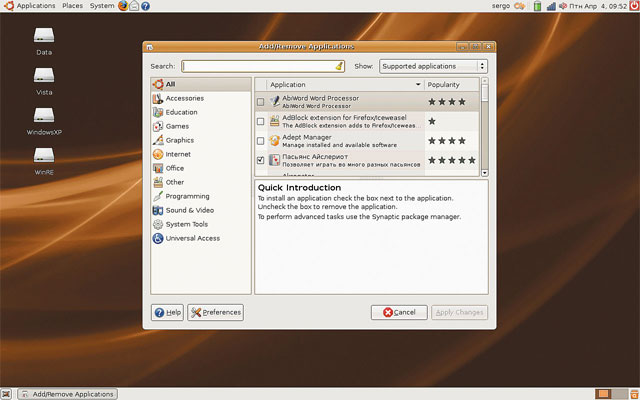The width and height of the screenshot is (640, 400).
Task: Click the Cancel button
Action: (x=399, y=313)
